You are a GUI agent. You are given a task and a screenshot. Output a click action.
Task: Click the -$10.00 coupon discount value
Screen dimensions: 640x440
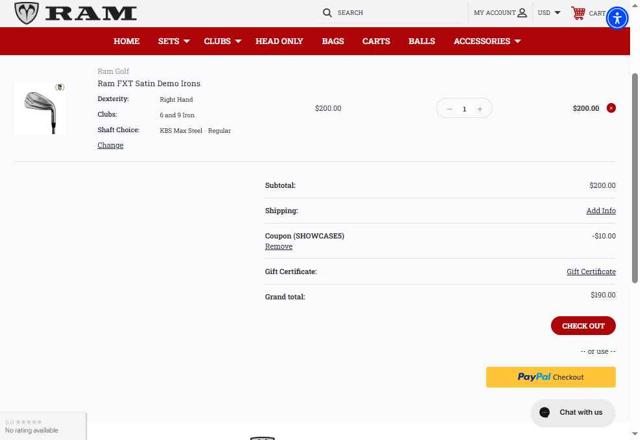tap(604, 236)
